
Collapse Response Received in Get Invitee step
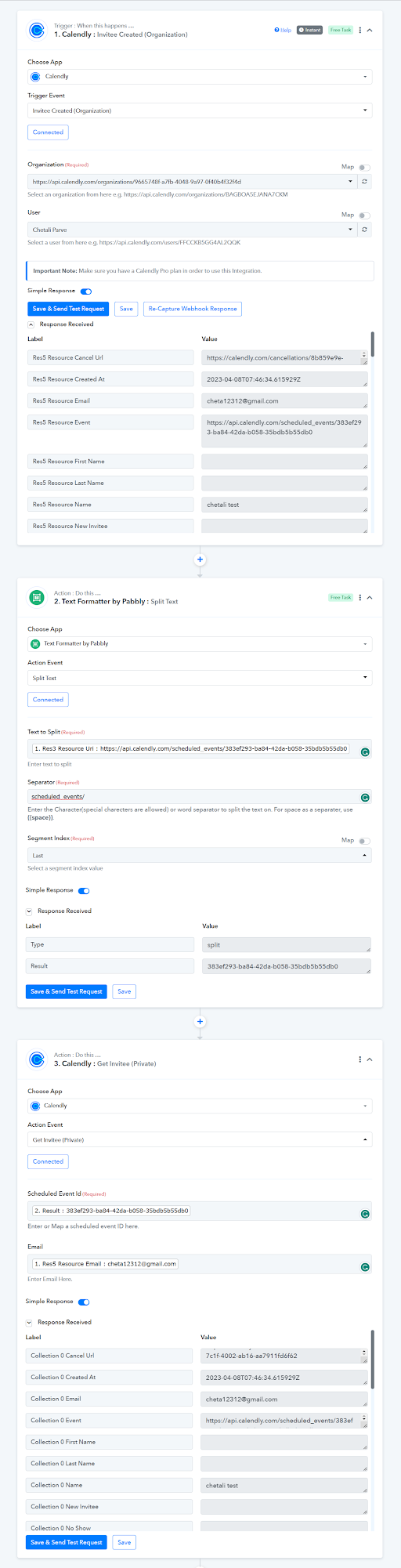click(30, 1322)
